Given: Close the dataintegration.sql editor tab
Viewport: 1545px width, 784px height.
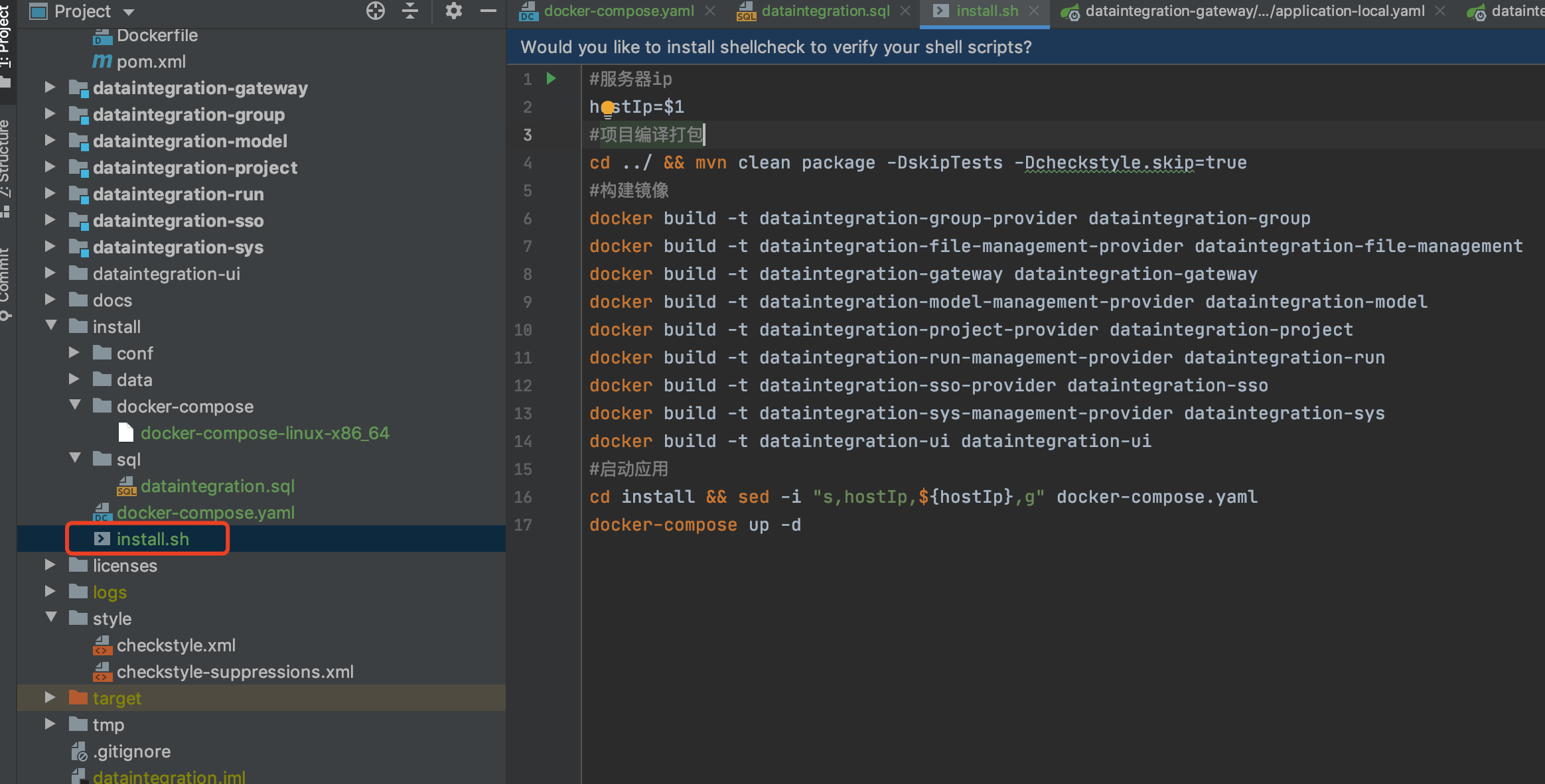Looking at the screenshot, I should [905, 11].
